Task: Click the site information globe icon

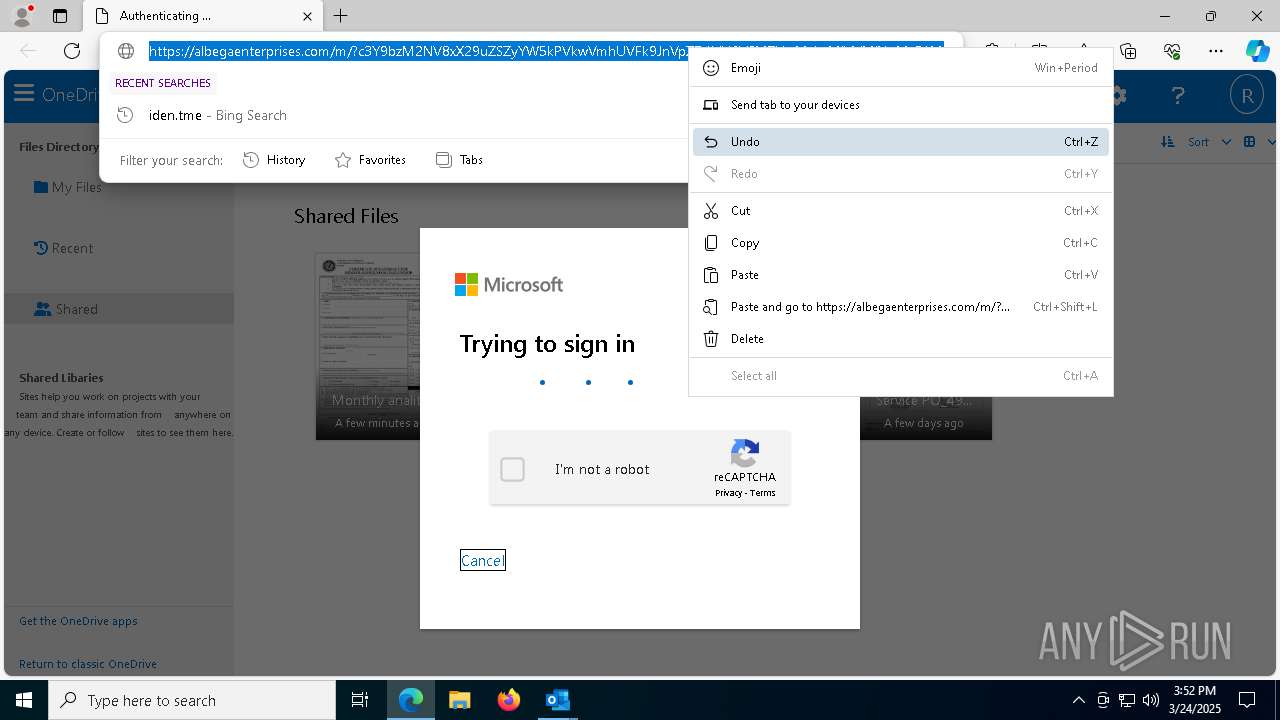Action: pos(126,51)
